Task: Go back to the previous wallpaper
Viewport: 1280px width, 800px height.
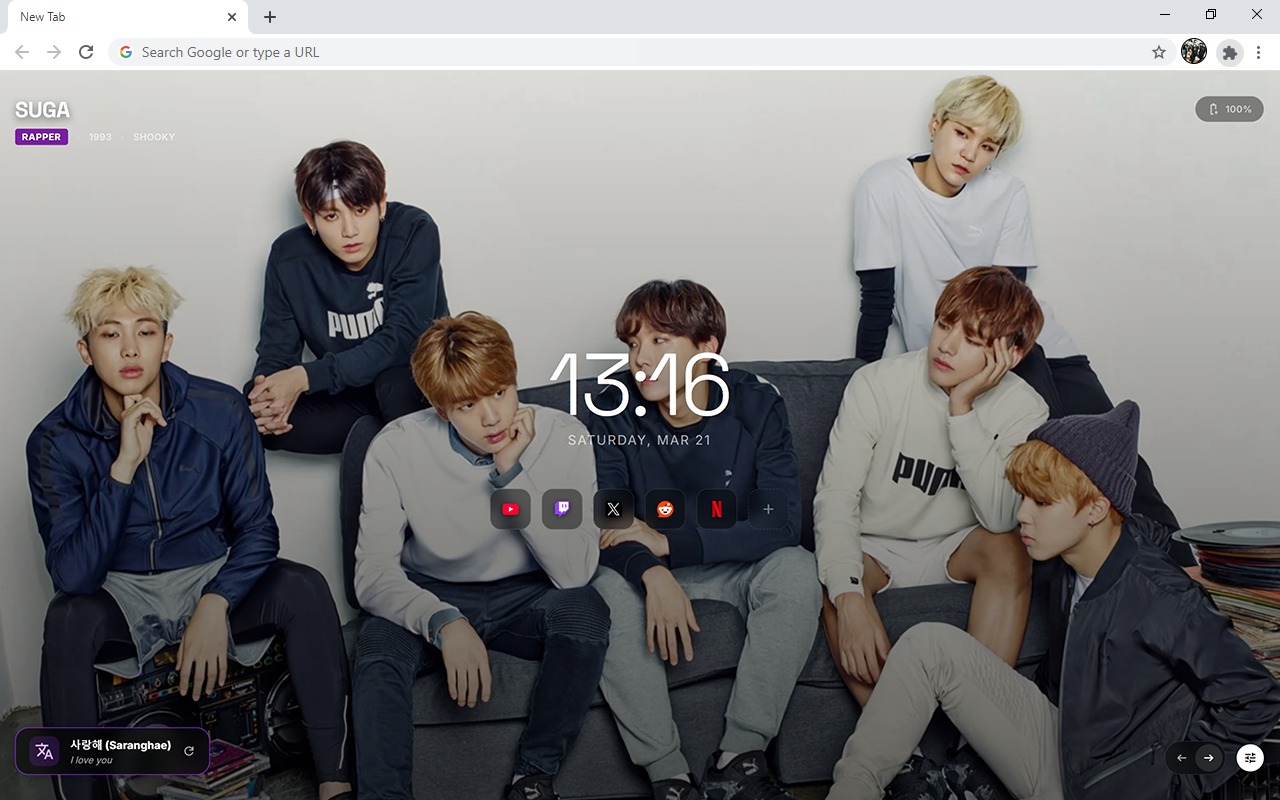Action: tap(1181, 758)
